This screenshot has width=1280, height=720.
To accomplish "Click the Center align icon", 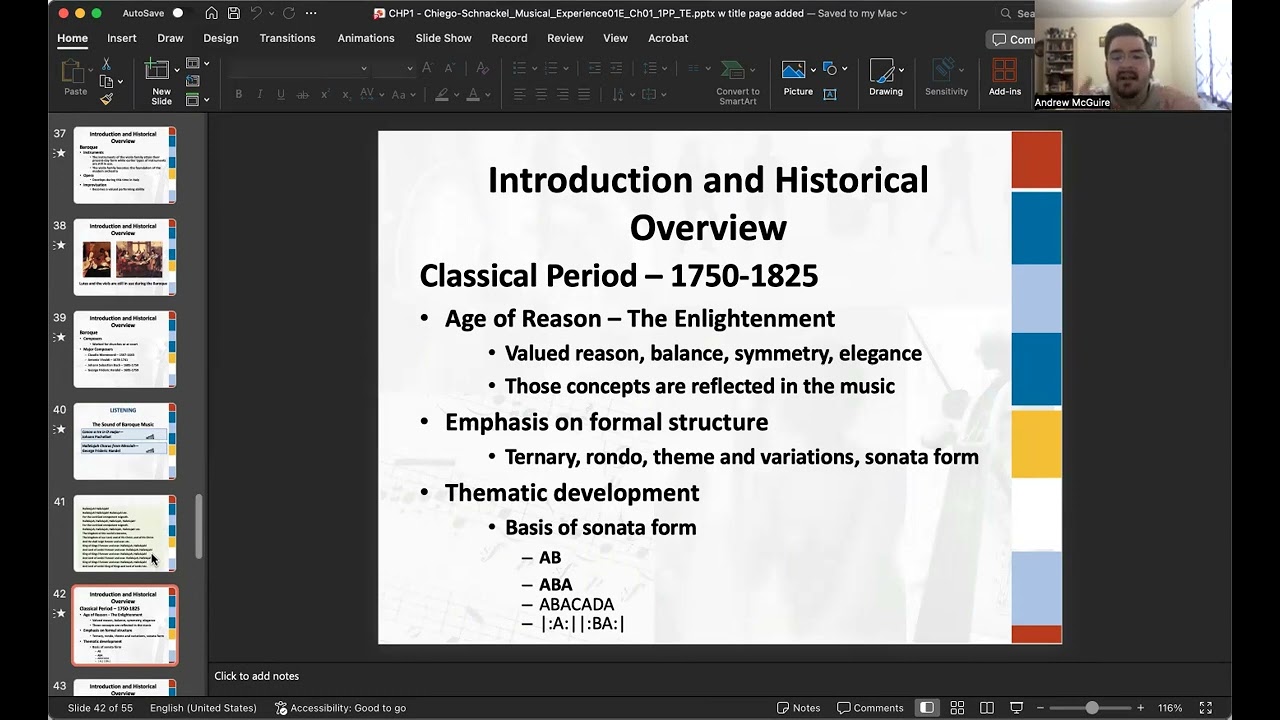I will pos(541,94).
